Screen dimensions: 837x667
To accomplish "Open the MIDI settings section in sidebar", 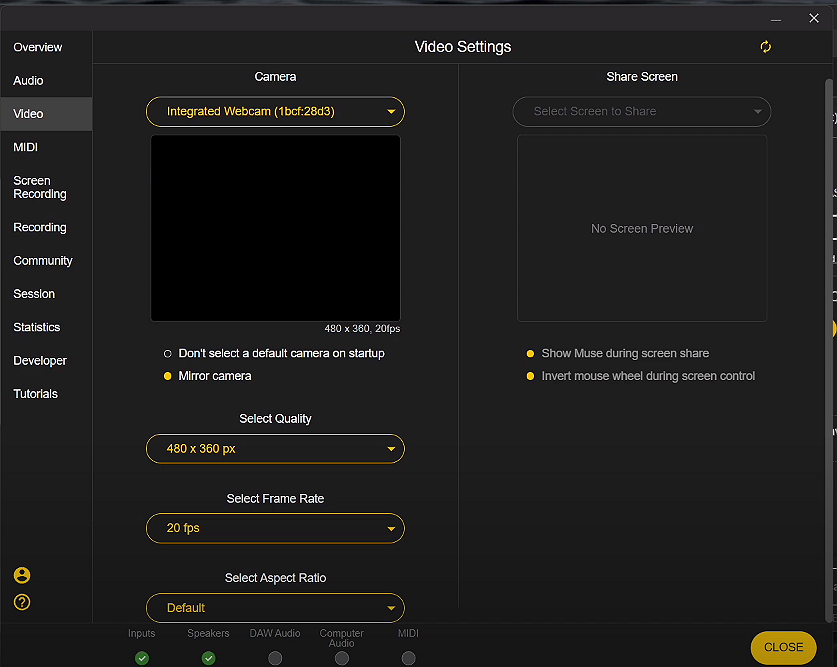I will pyautogui.click(x=46, y=147).
